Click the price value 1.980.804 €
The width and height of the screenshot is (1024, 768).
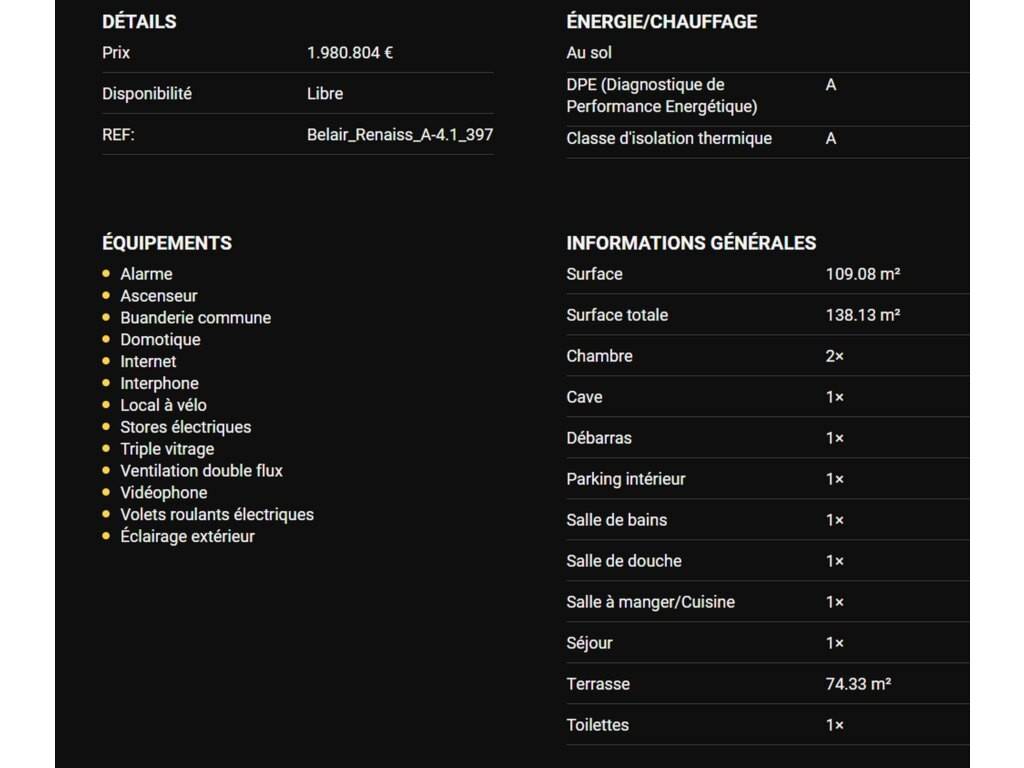click(350, 52)
